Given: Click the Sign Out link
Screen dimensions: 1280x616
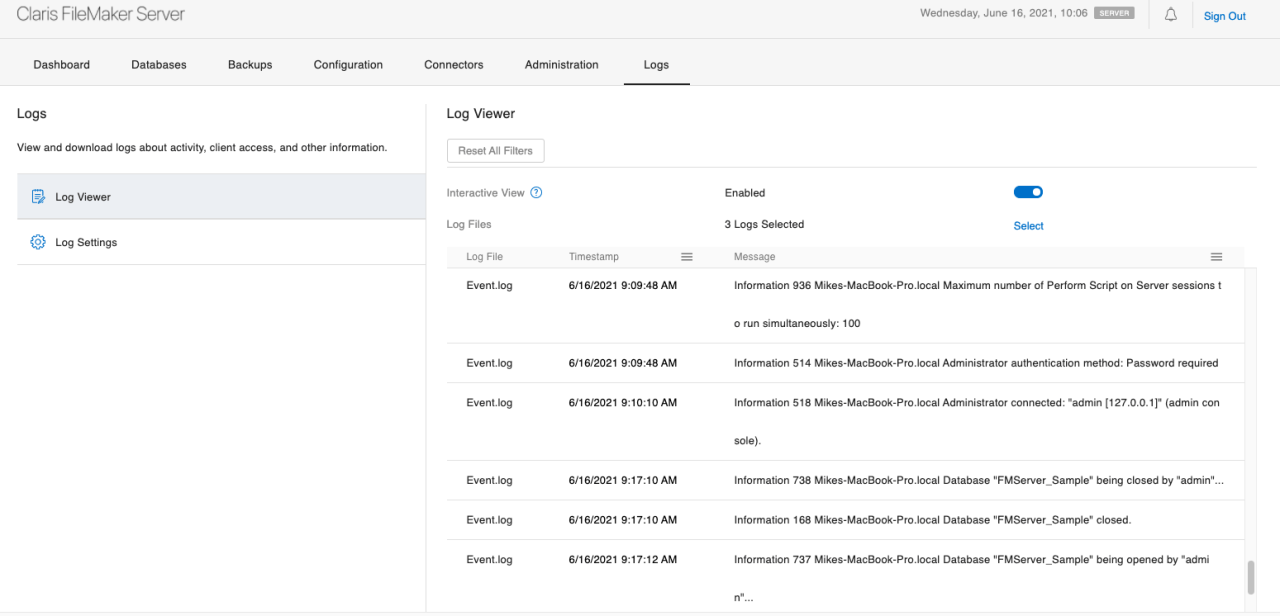Looking at the screenshot, I should point(1225,16).
